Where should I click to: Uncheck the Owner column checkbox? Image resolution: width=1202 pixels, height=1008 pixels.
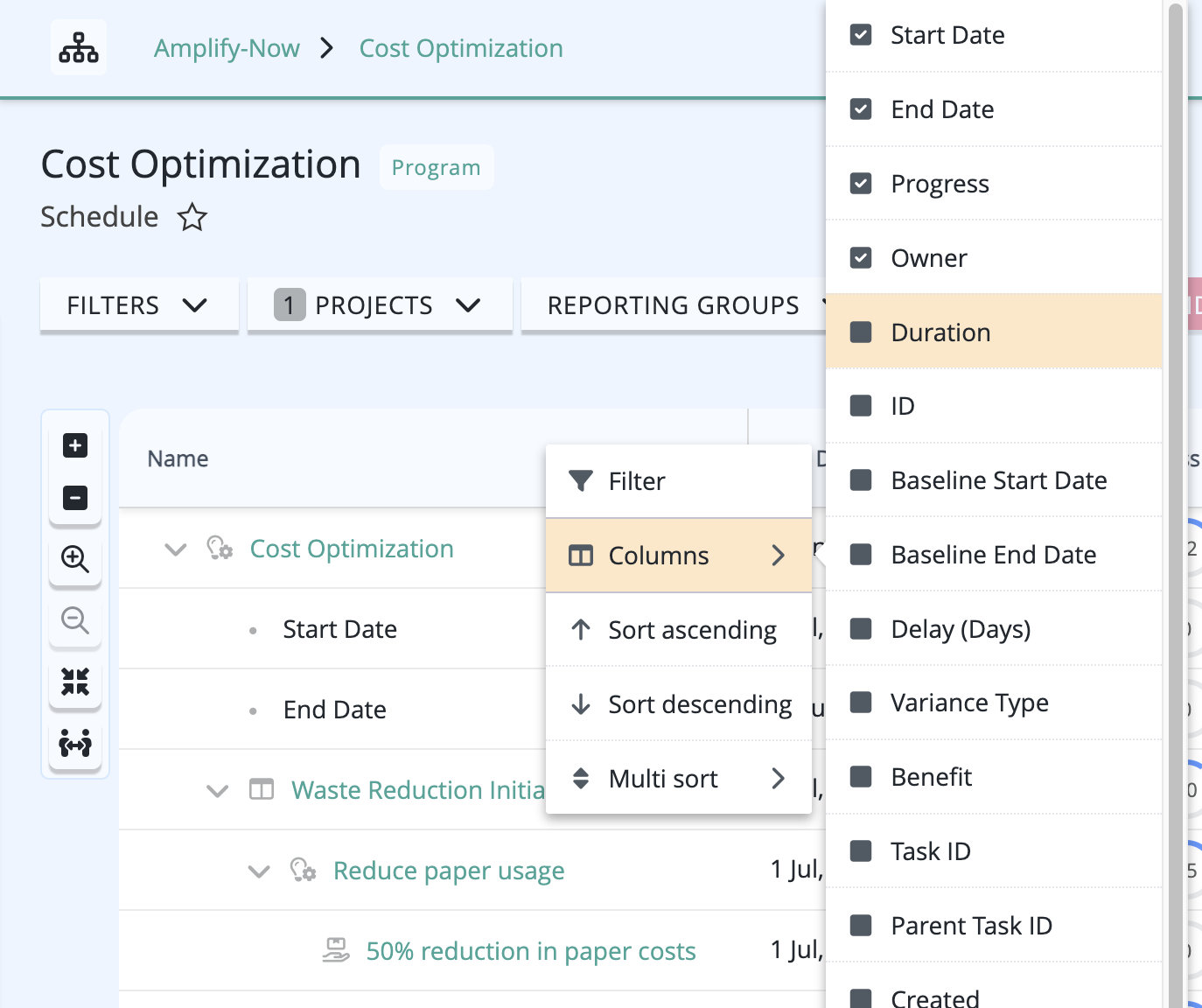click(x=861, y=257)
